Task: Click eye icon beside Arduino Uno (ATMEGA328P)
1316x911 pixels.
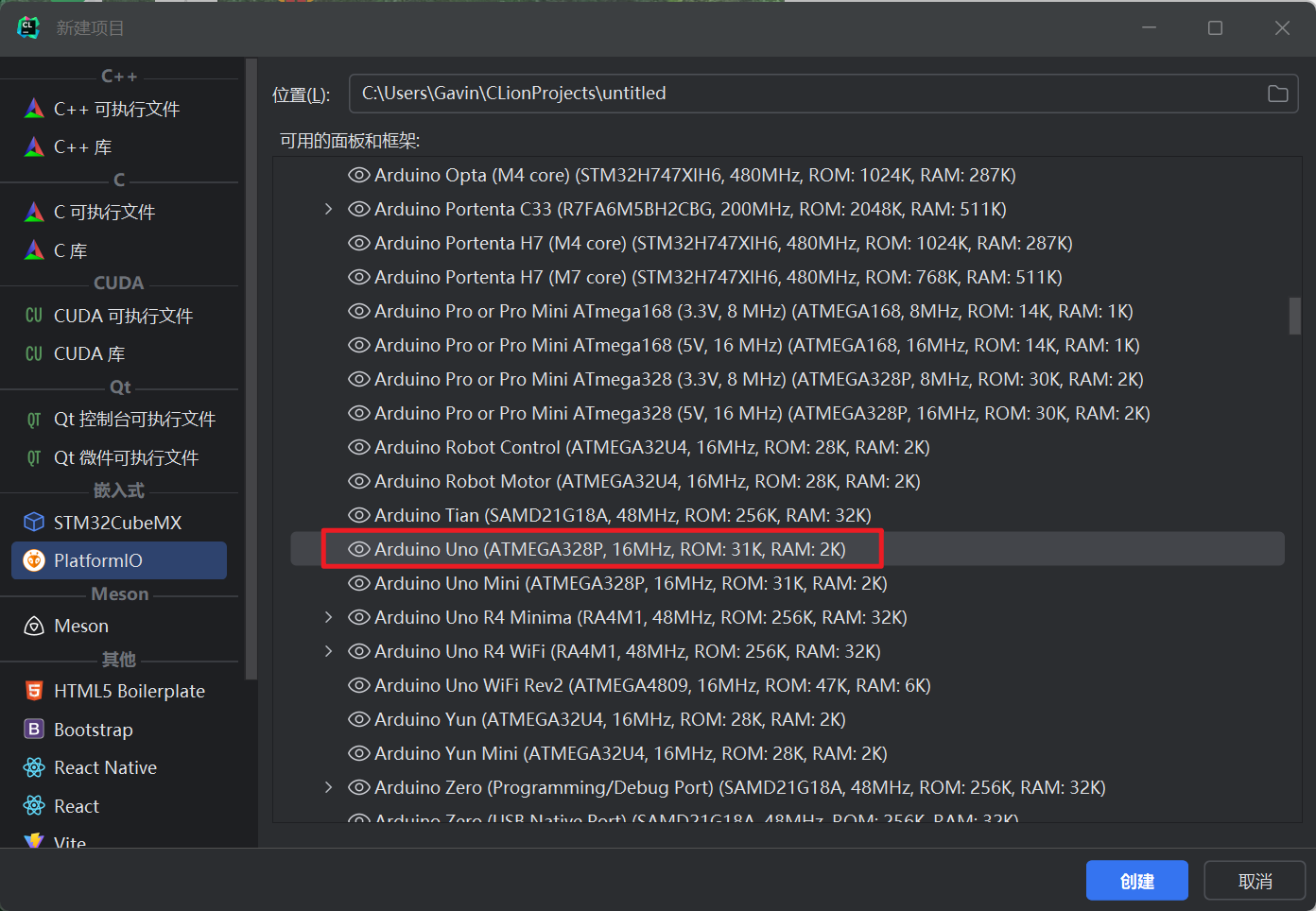Action: pos(359,549)
